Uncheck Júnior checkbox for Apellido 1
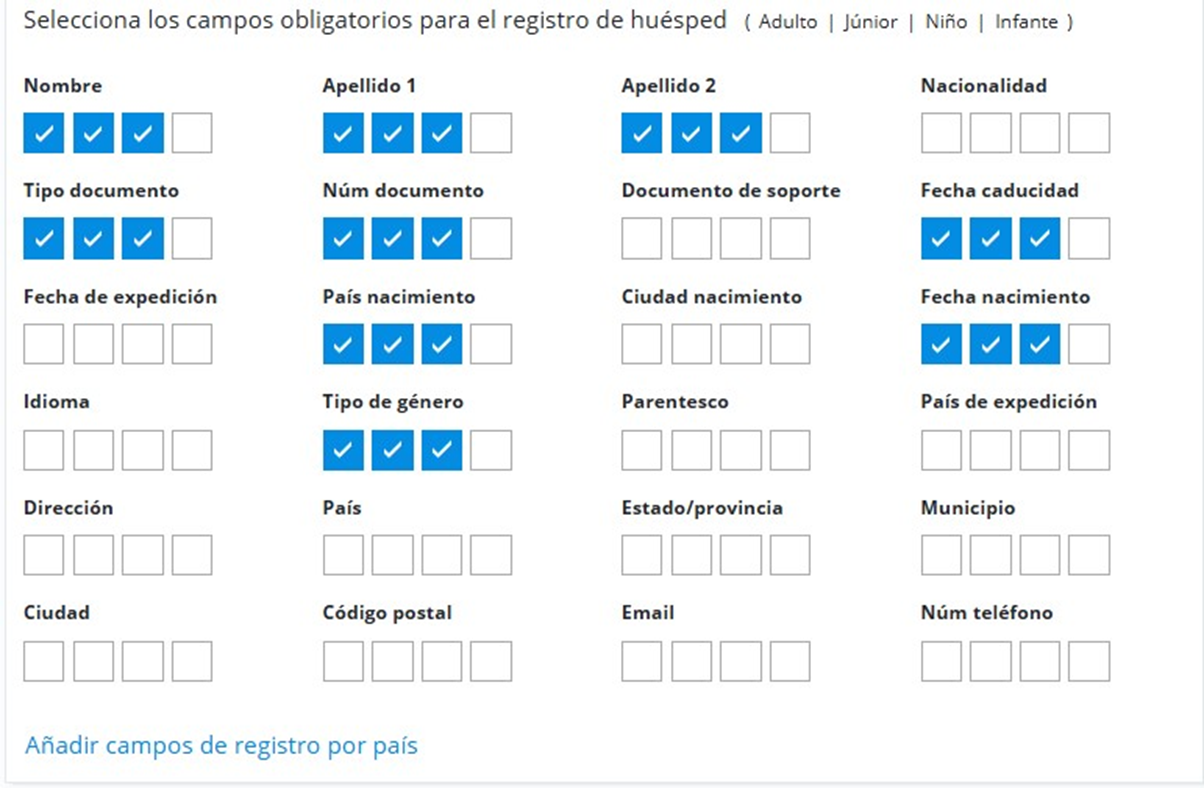 [392, 133]
